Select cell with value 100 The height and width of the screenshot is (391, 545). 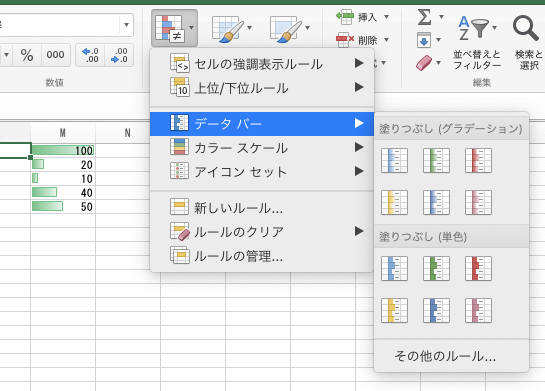click(x=63, y=150)
